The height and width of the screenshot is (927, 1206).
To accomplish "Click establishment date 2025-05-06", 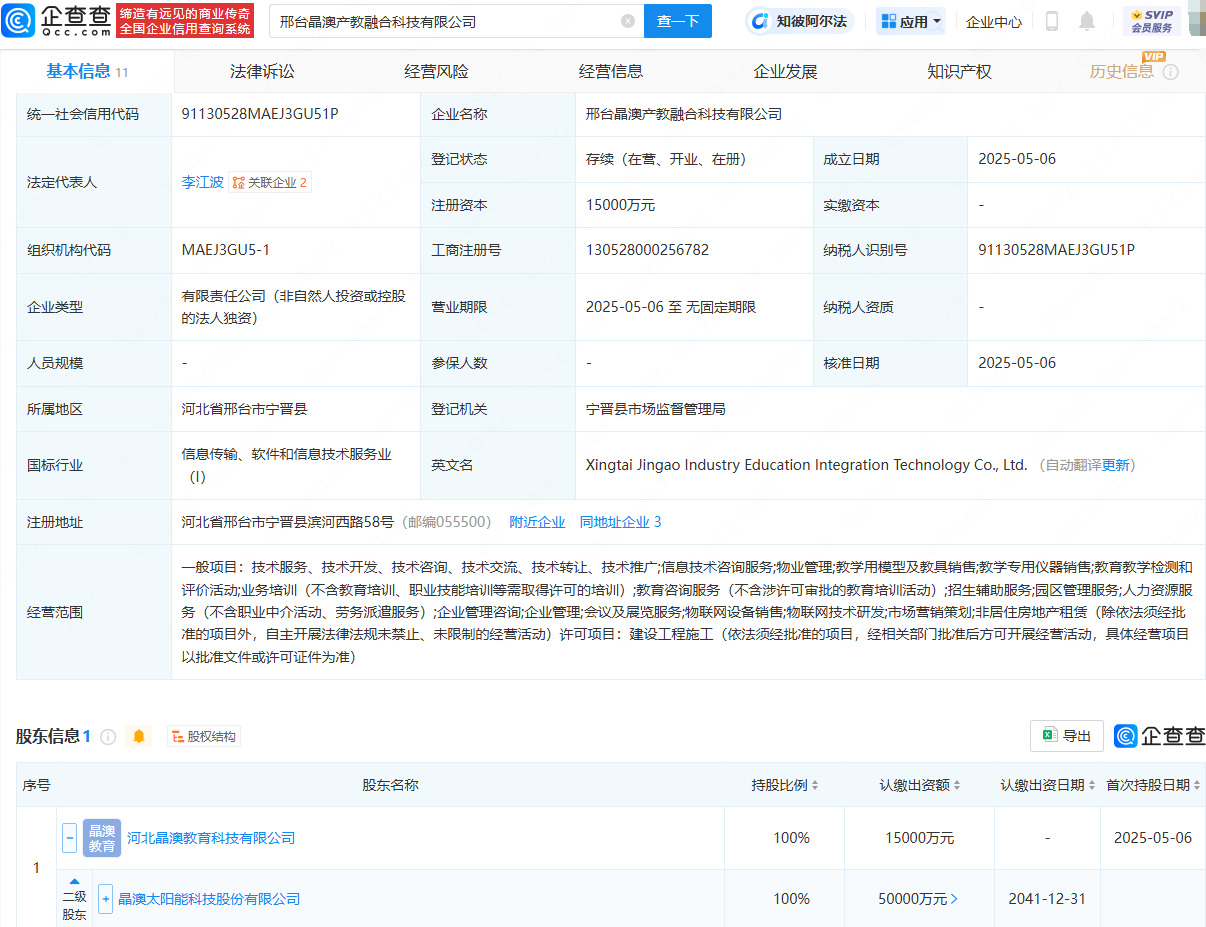I will (x=1017, y=159).
